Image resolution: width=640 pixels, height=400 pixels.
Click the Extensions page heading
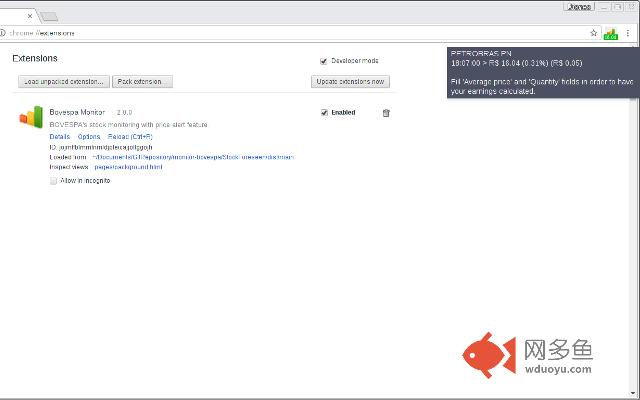tap(35, 58)
